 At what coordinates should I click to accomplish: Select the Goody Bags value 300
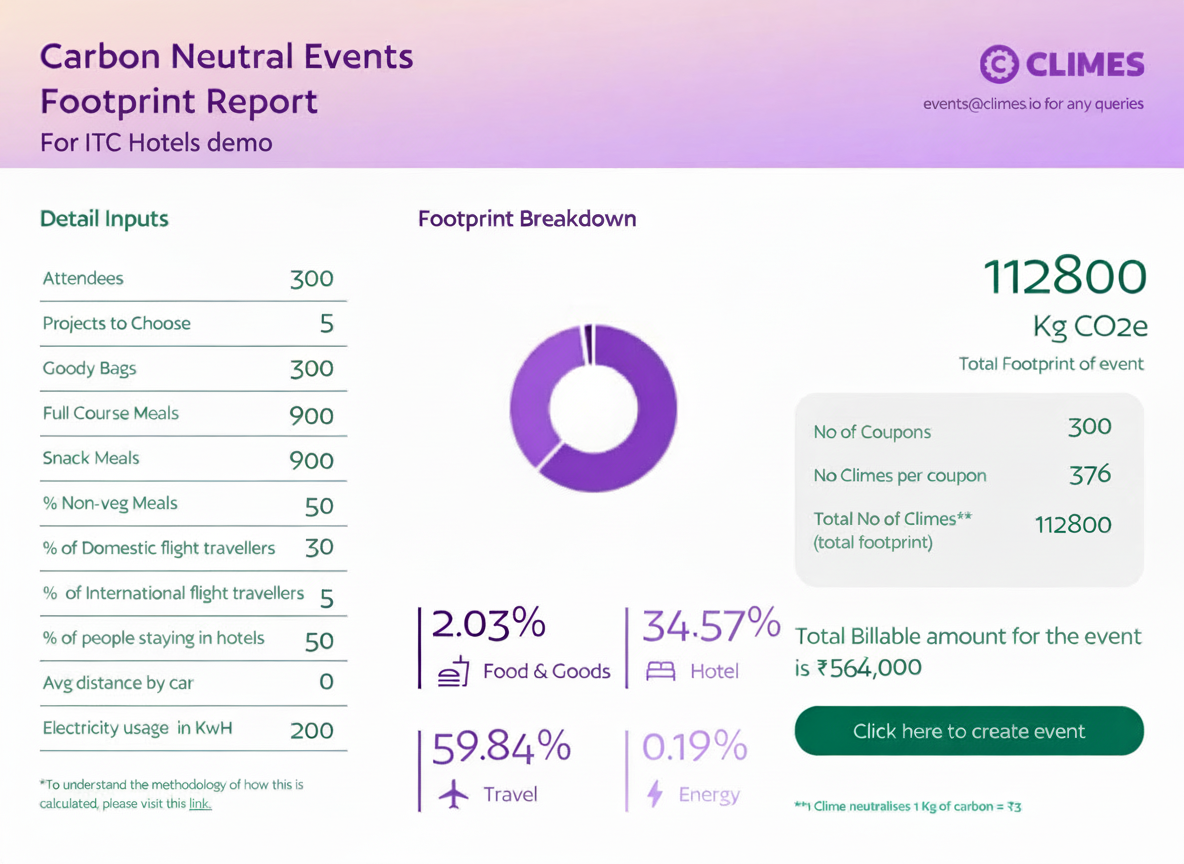tap(312, 369)
